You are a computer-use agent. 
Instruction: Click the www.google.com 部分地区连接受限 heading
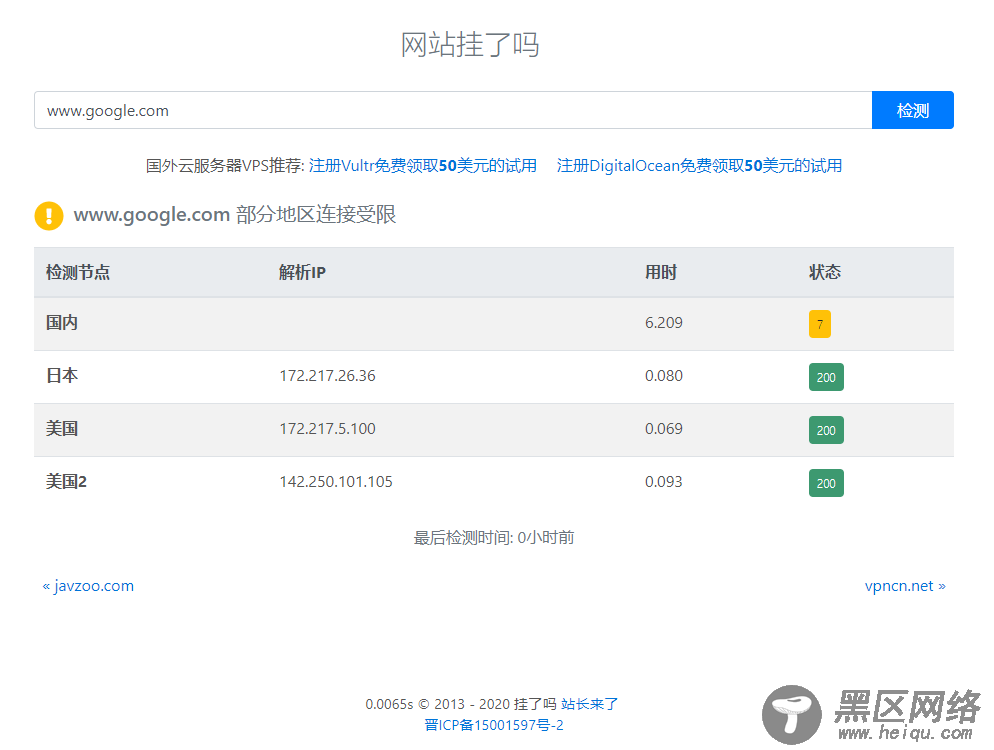(235, 214)
